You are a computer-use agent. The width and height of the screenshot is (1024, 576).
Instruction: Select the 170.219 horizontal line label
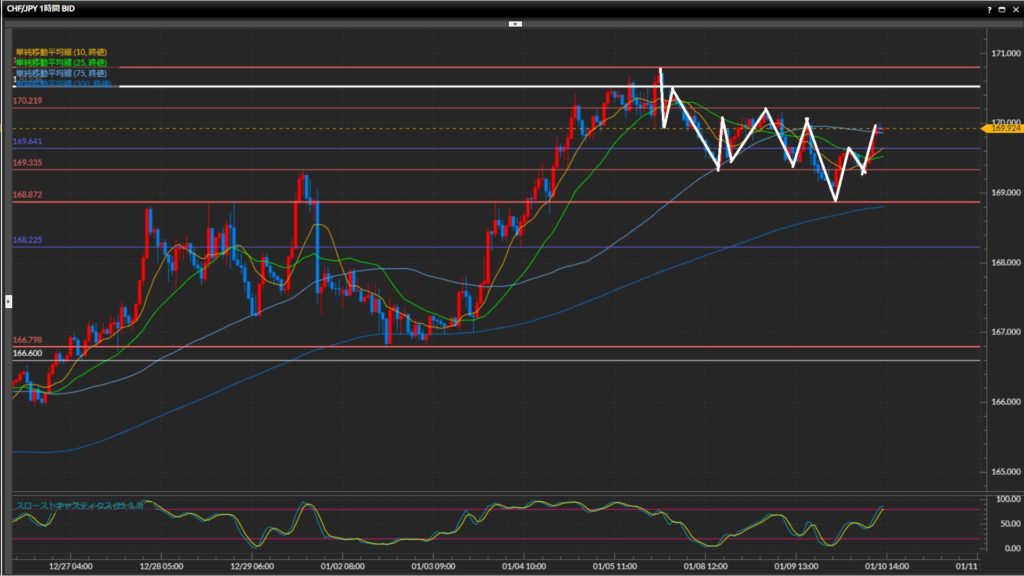[27, 102]
